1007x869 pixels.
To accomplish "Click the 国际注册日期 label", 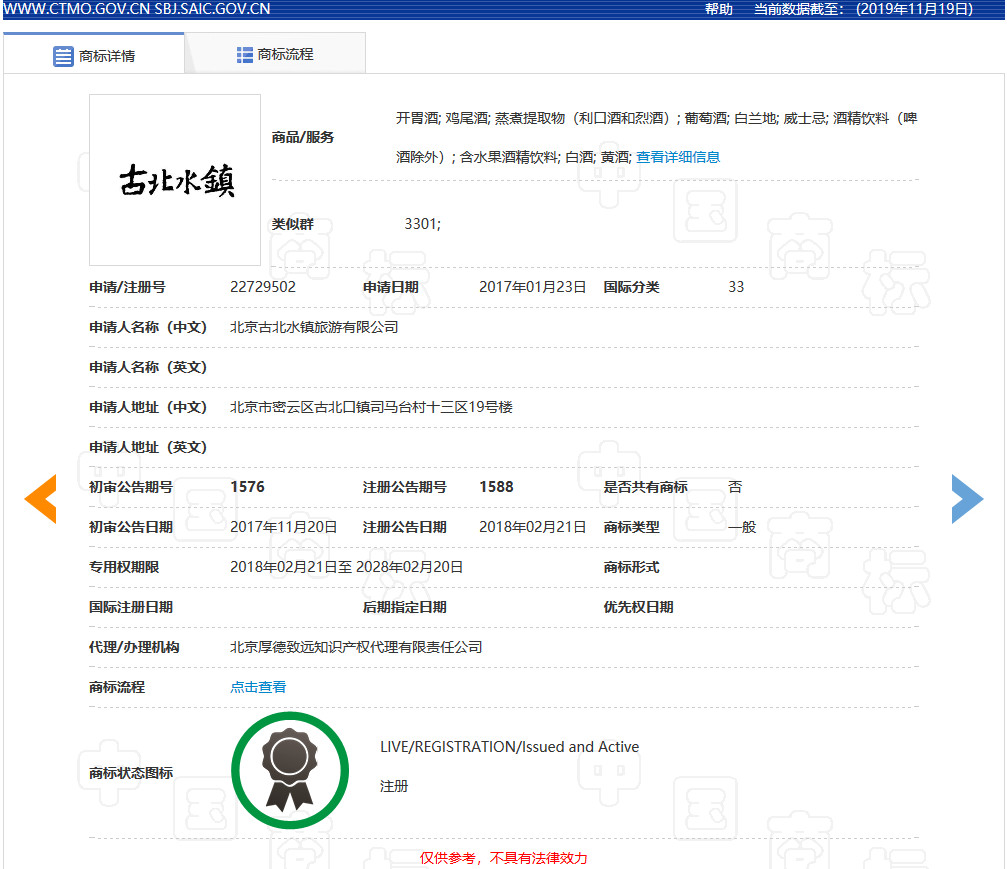I will [x=131, y=607].
